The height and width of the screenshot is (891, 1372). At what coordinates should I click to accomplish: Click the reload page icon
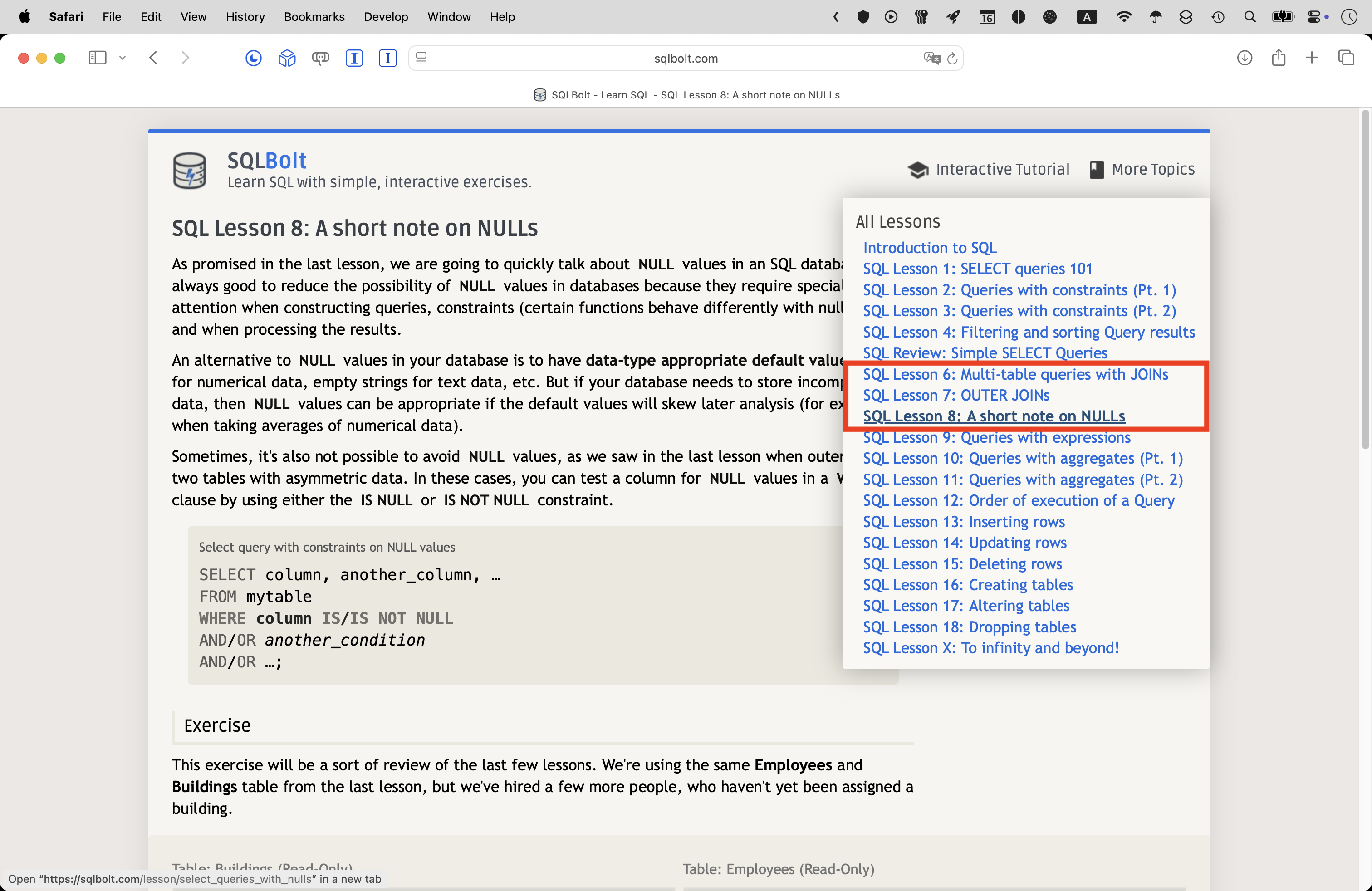(952, 58)
